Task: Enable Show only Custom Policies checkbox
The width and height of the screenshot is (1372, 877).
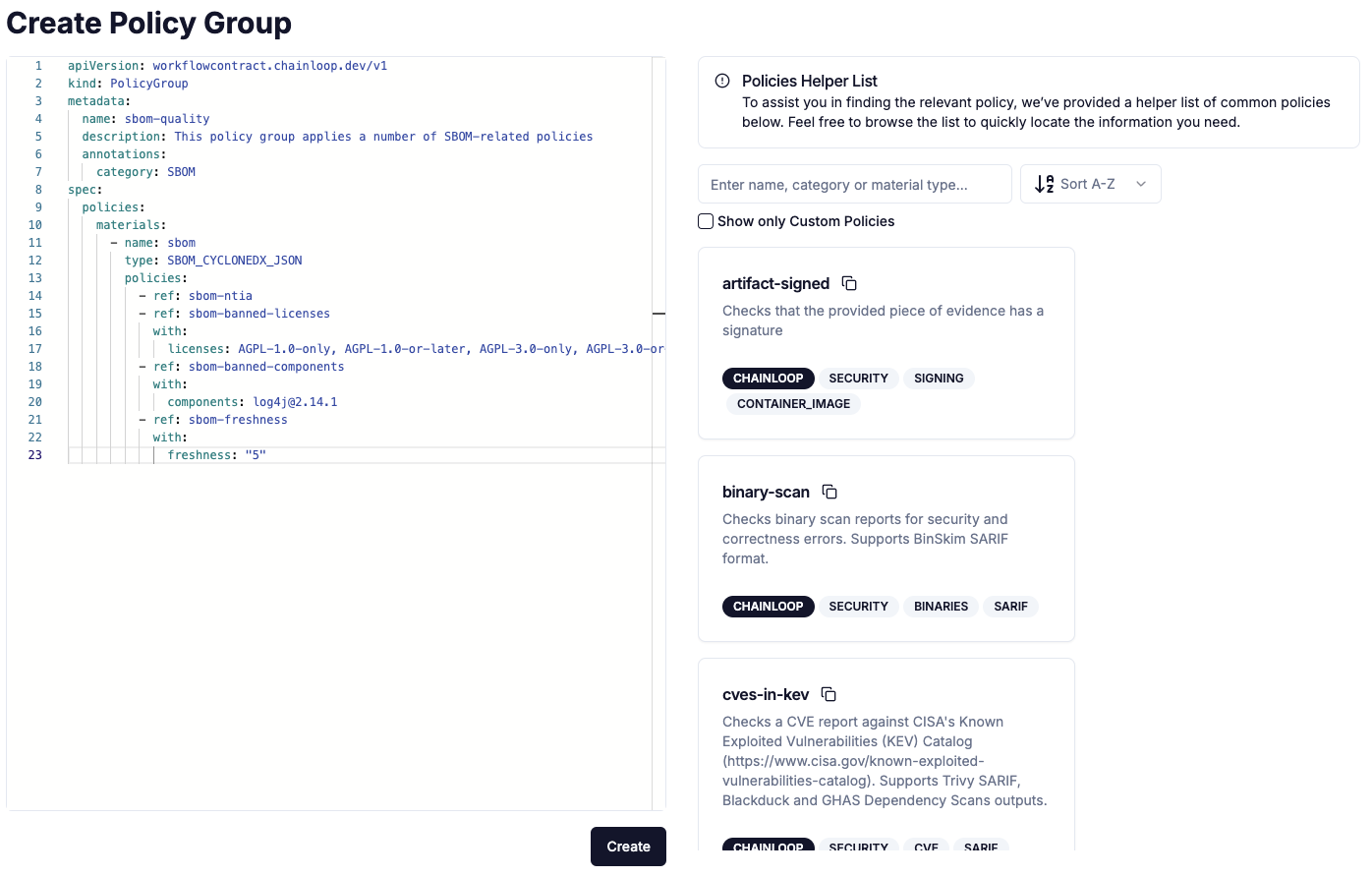Action: [706, 222]
